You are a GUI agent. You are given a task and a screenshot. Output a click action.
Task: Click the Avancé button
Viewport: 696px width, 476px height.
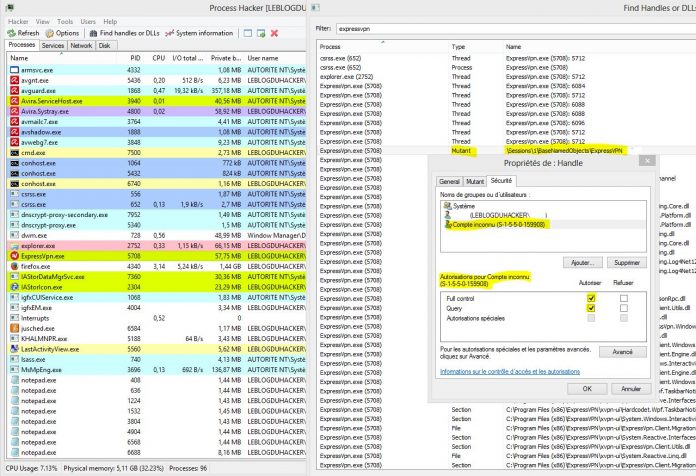[622, 352]
